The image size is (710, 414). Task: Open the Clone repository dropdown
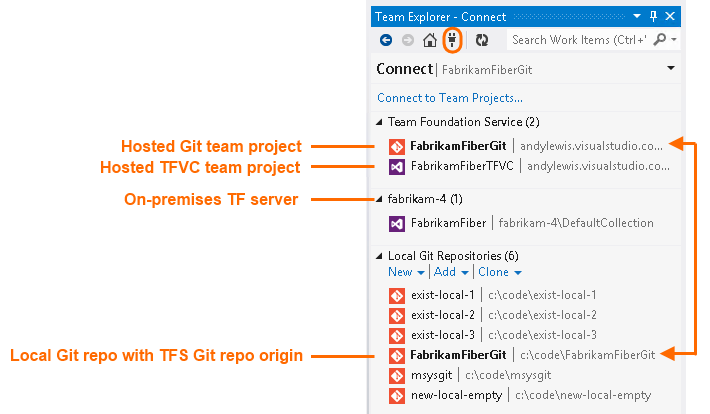[499, 272]
